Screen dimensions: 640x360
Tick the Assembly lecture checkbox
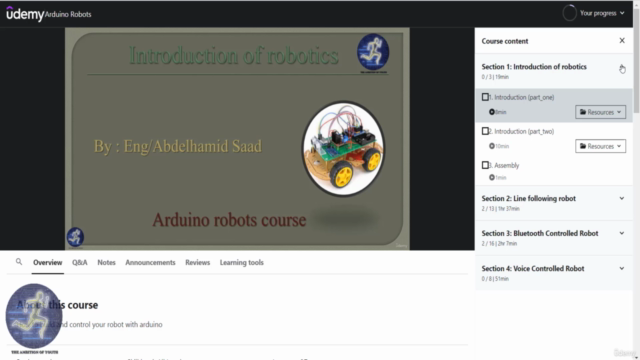[x=485, y=165]
